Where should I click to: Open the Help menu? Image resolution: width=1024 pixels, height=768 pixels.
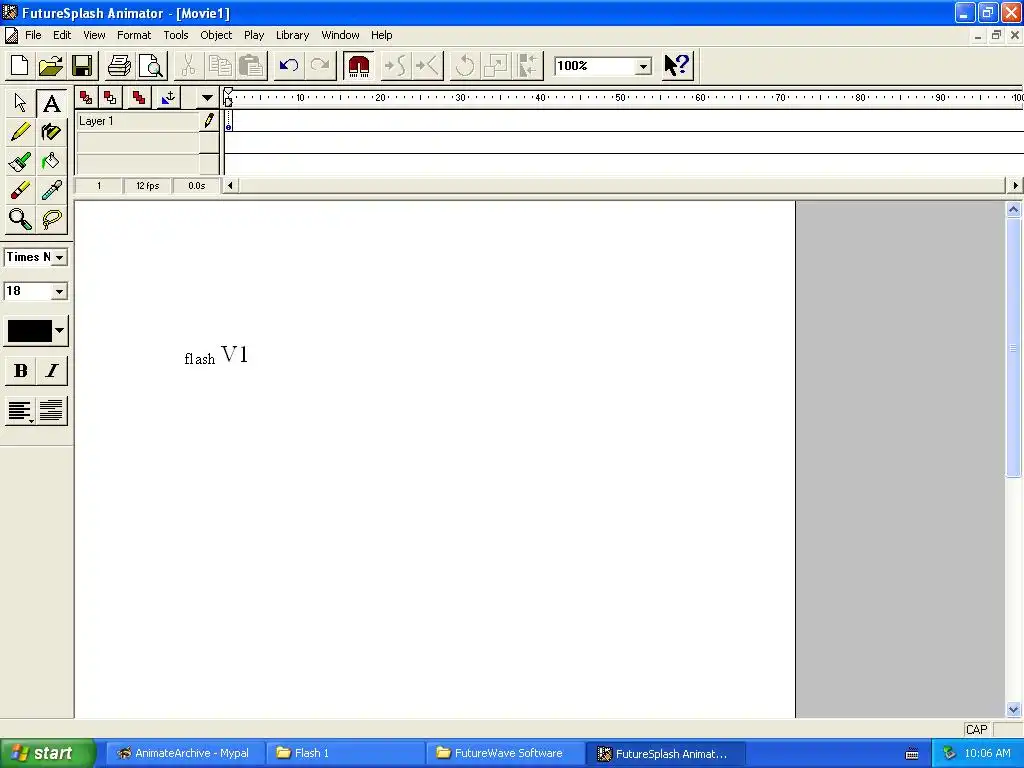point(381,35)
